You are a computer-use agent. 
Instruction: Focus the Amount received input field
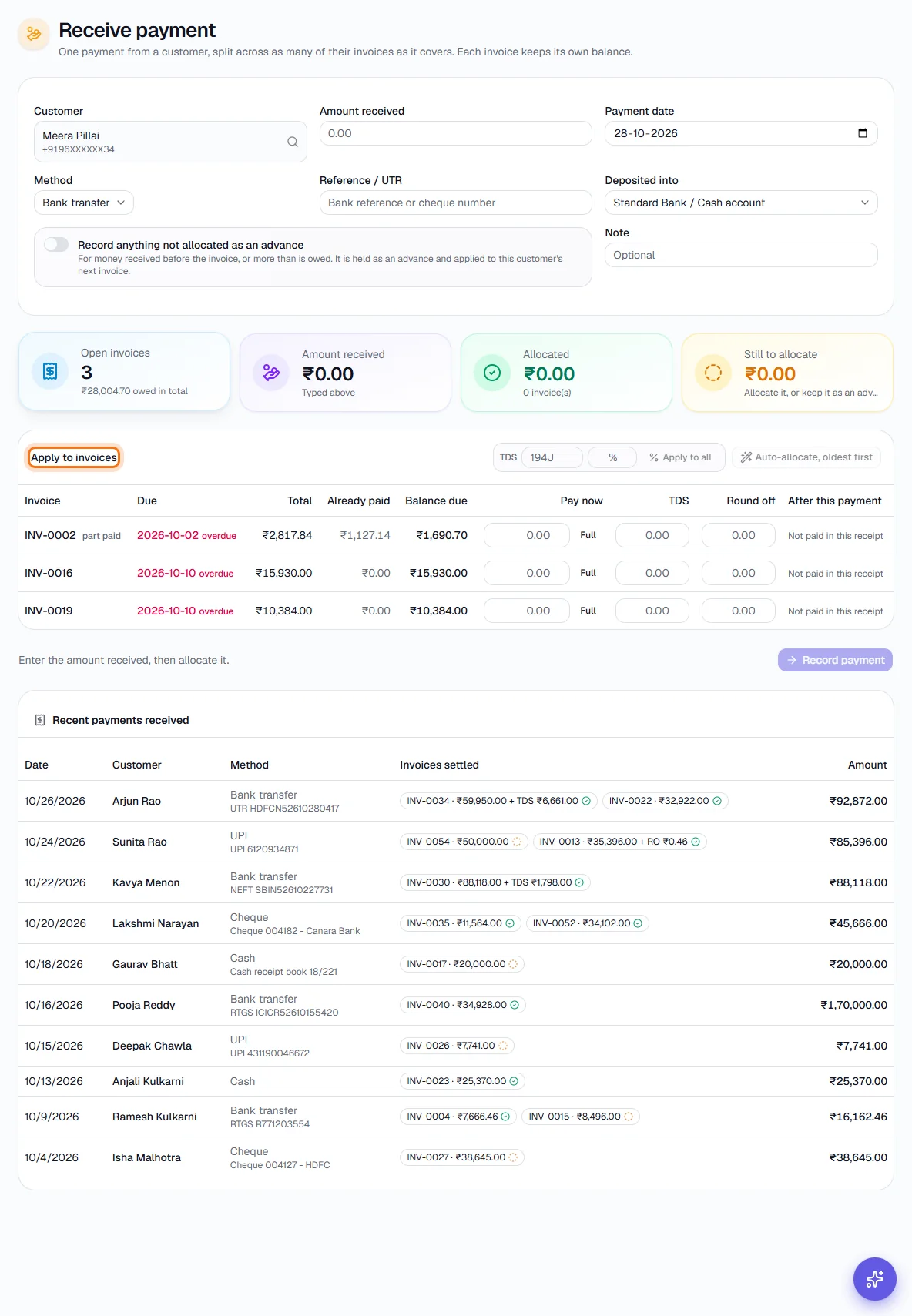click(x=456, y=133)
